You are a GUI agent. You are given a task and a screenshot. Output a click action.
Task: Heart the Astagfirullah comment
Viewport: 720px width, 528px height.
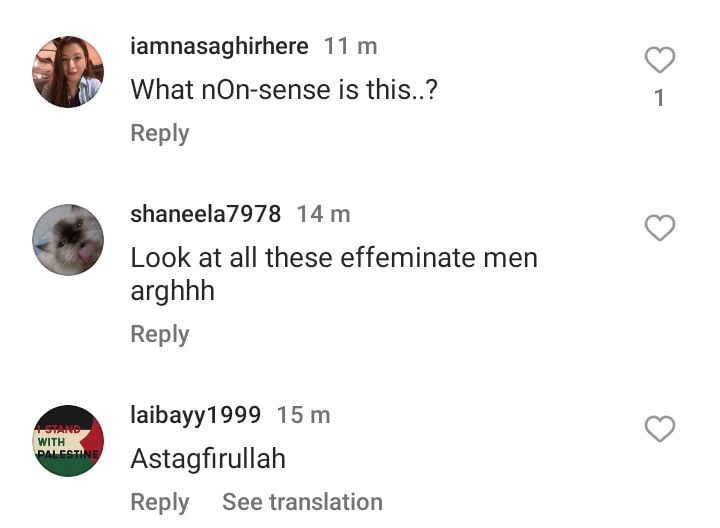[x=659, y=430]
